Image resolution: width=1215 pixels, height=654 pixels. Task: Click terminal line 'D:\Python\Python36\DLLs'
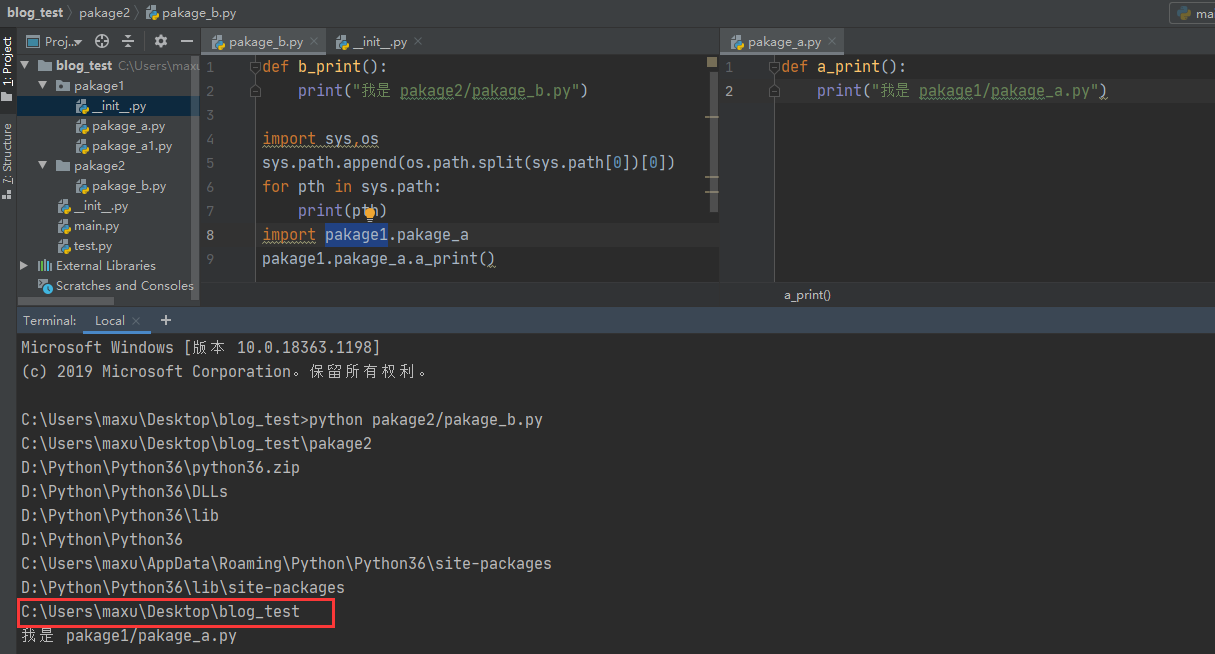(x=124, y=492)
